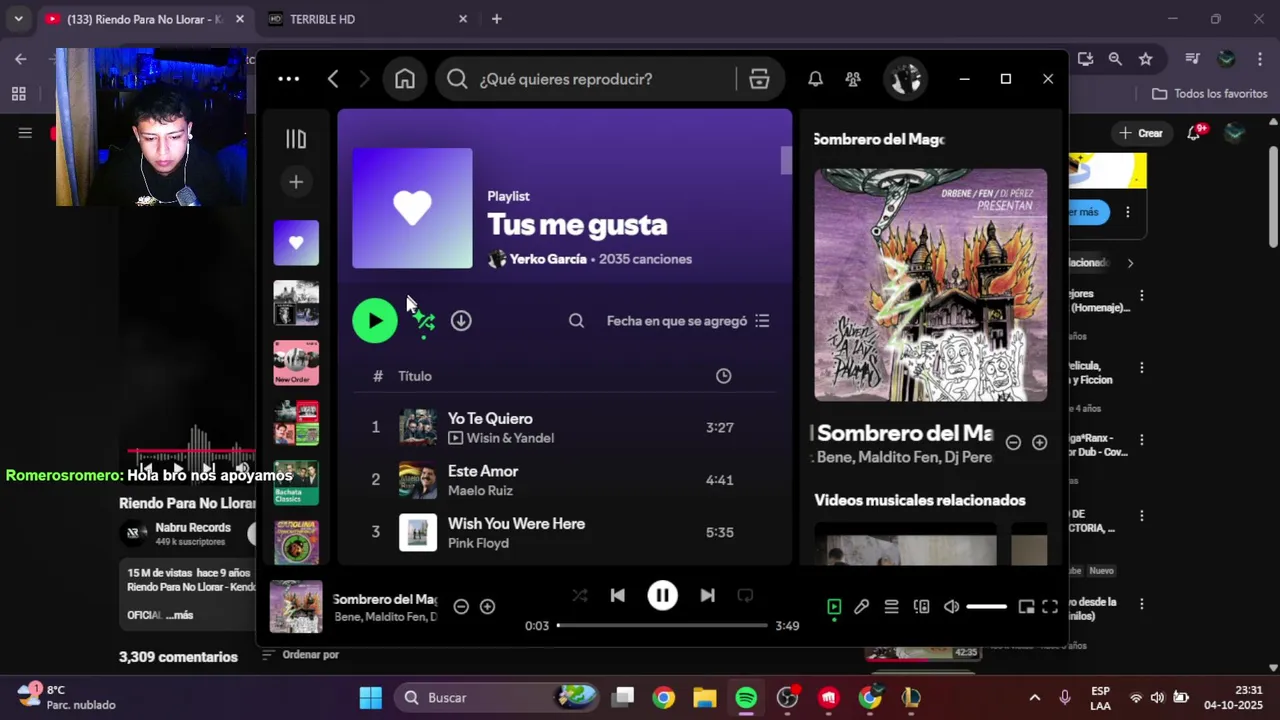The image size is (1280, 720).
Task: Click the song progress bar
Action: (662, 625)
